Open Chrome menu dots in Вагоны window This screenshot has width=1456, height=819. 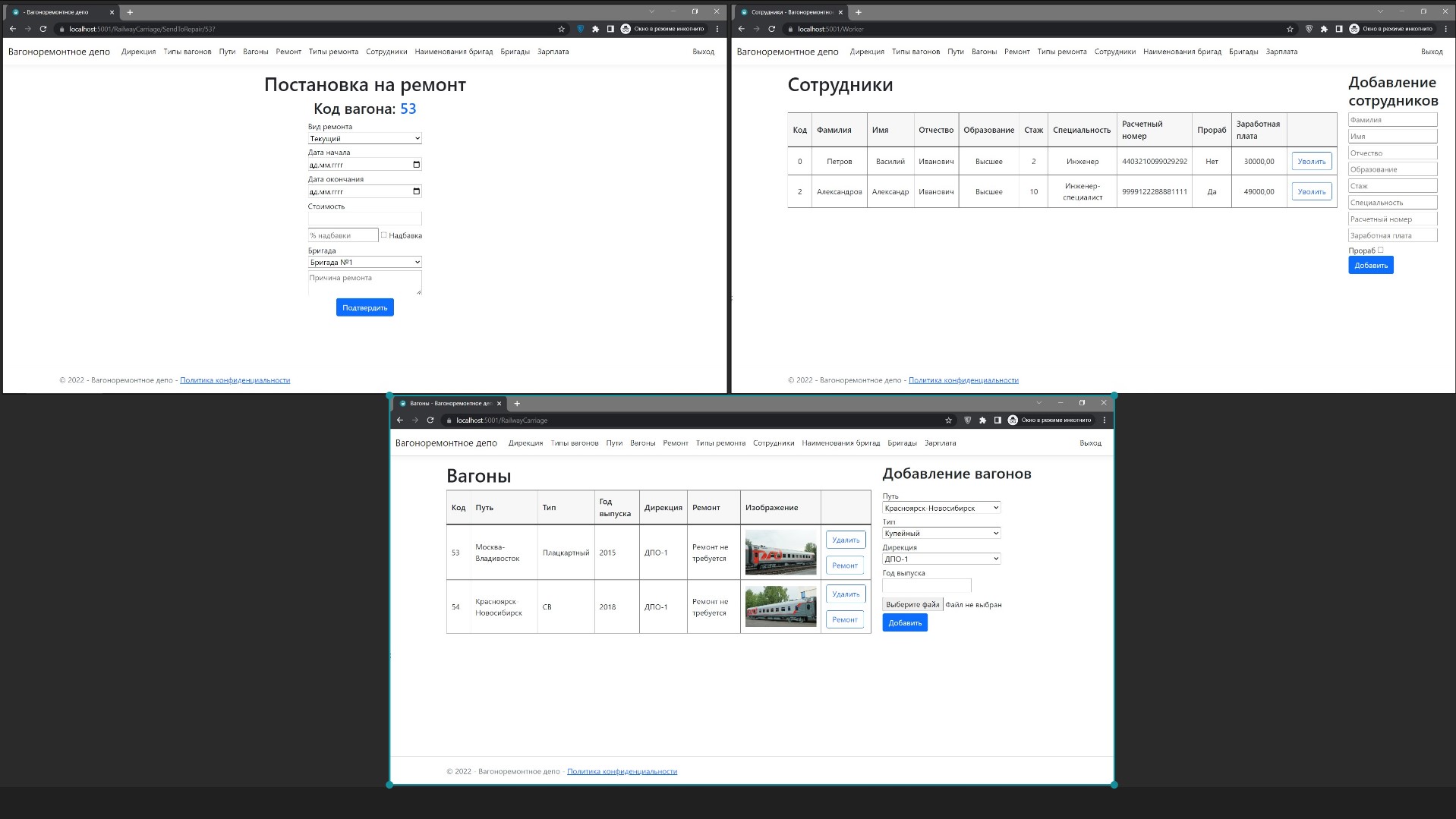point(1105,420)
